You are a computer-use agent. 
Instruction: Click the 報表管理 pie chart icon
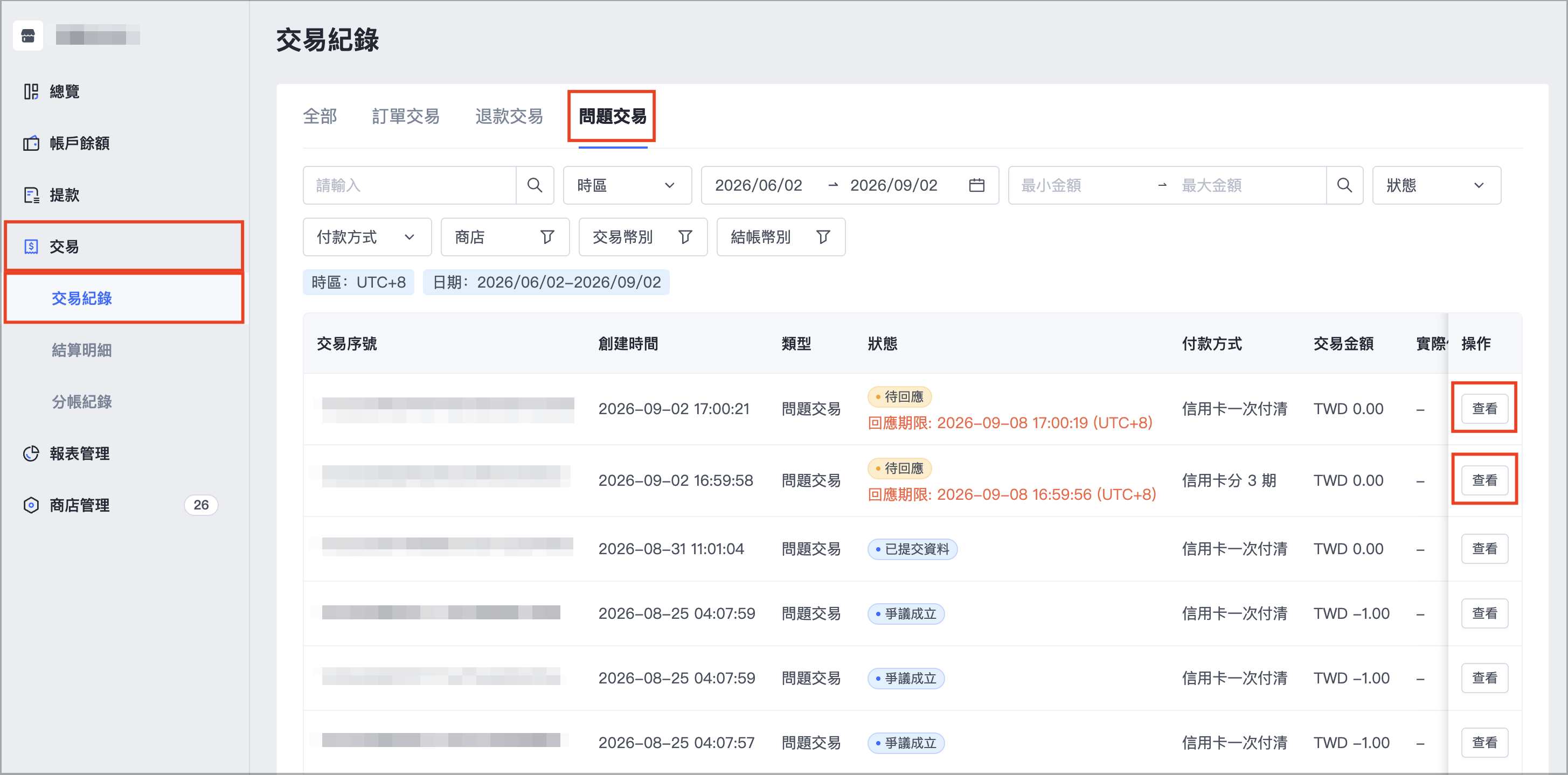click(x=31, y=453)
